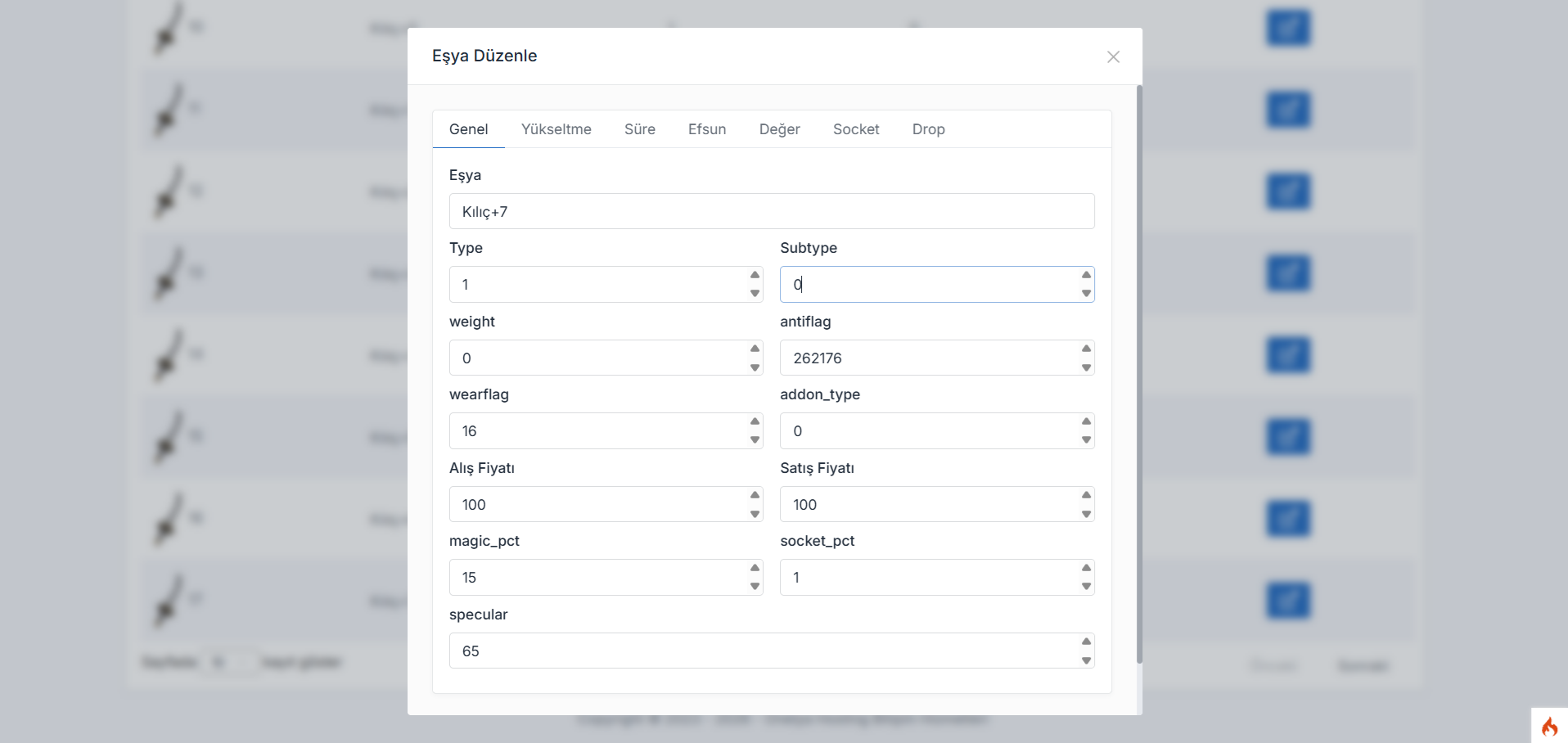
Task: Switch to the Drop tab
Action: coord(928,129)
